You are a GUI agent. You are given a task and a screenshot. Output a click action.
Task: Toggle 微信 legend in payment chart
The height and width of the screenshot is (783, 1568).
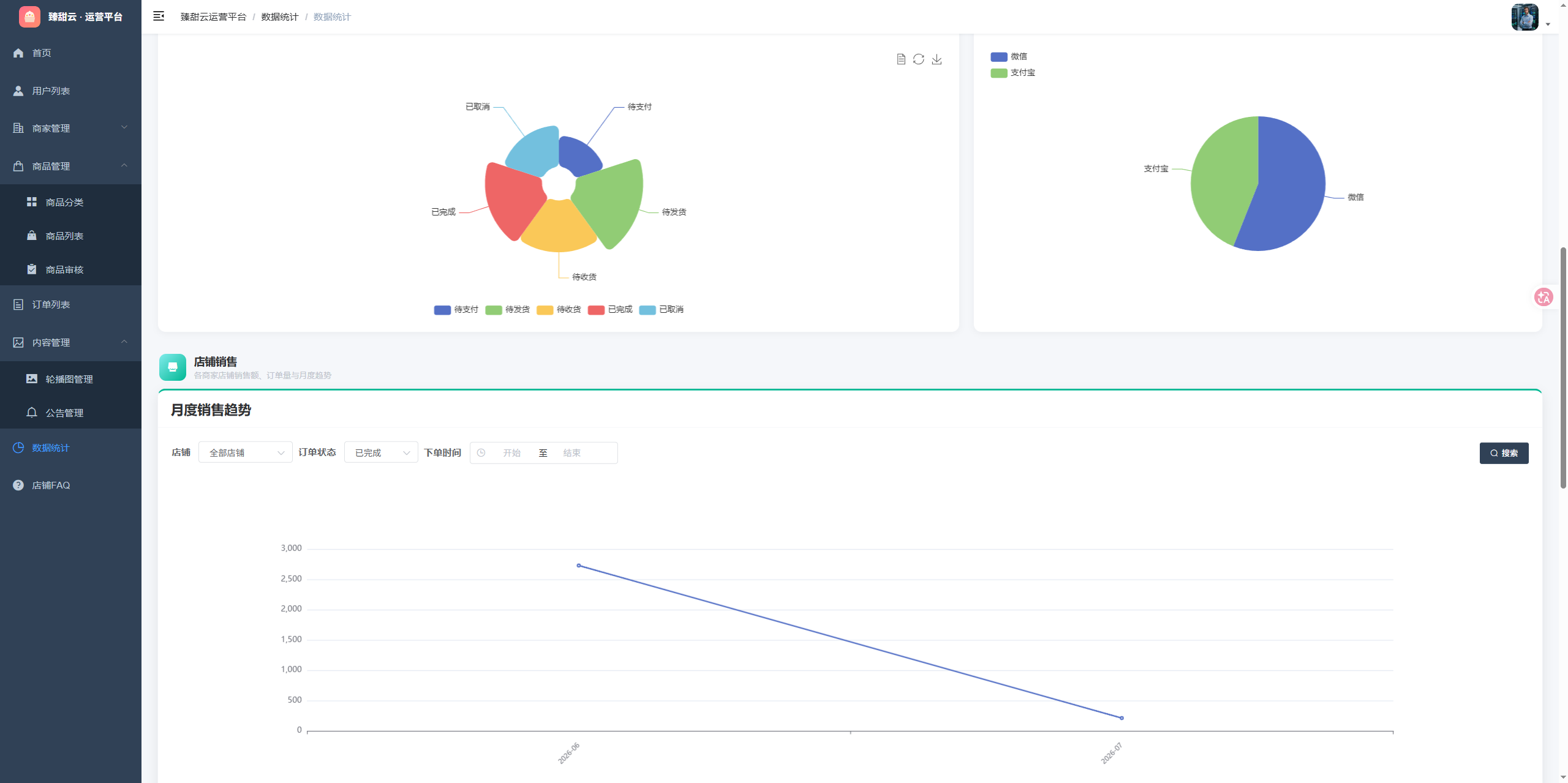tap(1009, 56)
